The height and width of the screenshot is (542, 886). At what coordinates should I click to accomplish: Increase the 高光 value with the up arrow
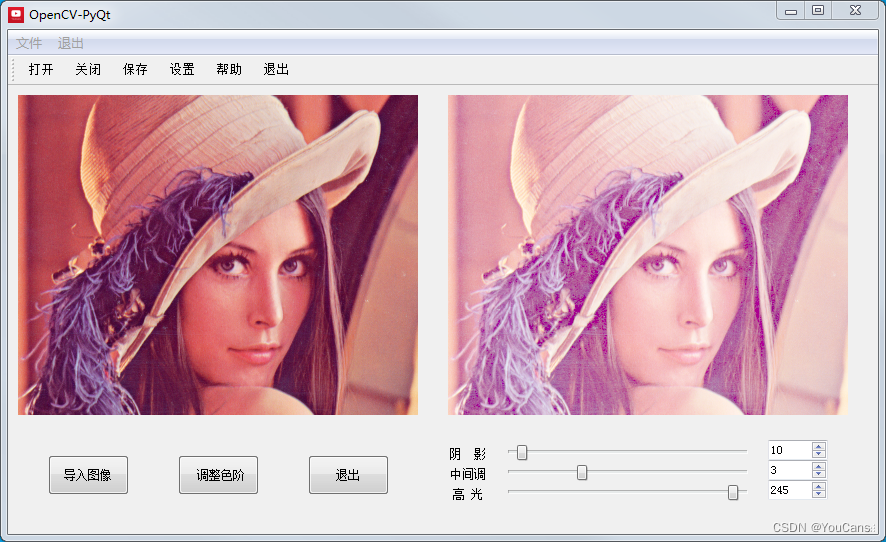pos(819,486)
